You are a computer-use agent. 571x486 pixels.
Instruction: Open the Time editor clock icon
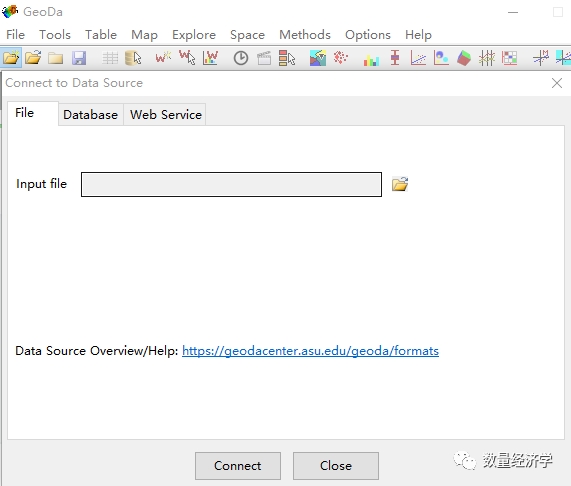(x=241, y=58)
